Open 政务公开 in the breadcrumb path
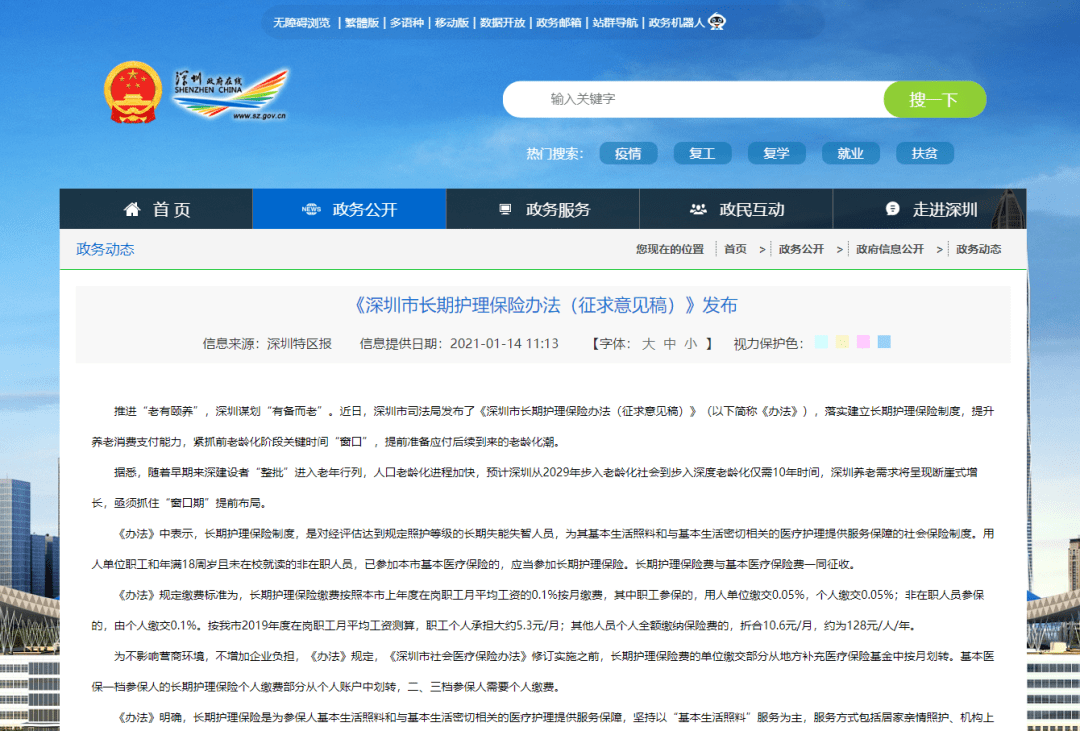The width and height of the screenshot is (1080, 731). [x=801, y=249]
